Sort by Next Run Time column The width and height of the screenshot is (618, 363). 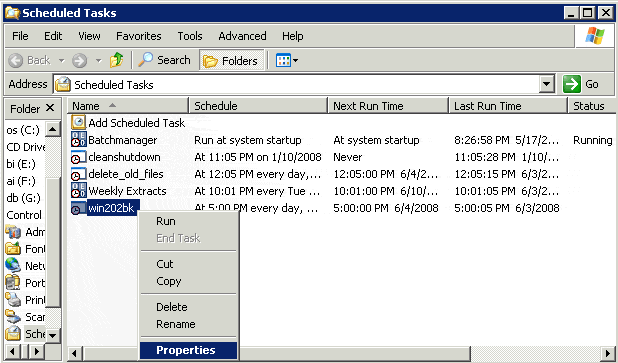tap(389, 106)
